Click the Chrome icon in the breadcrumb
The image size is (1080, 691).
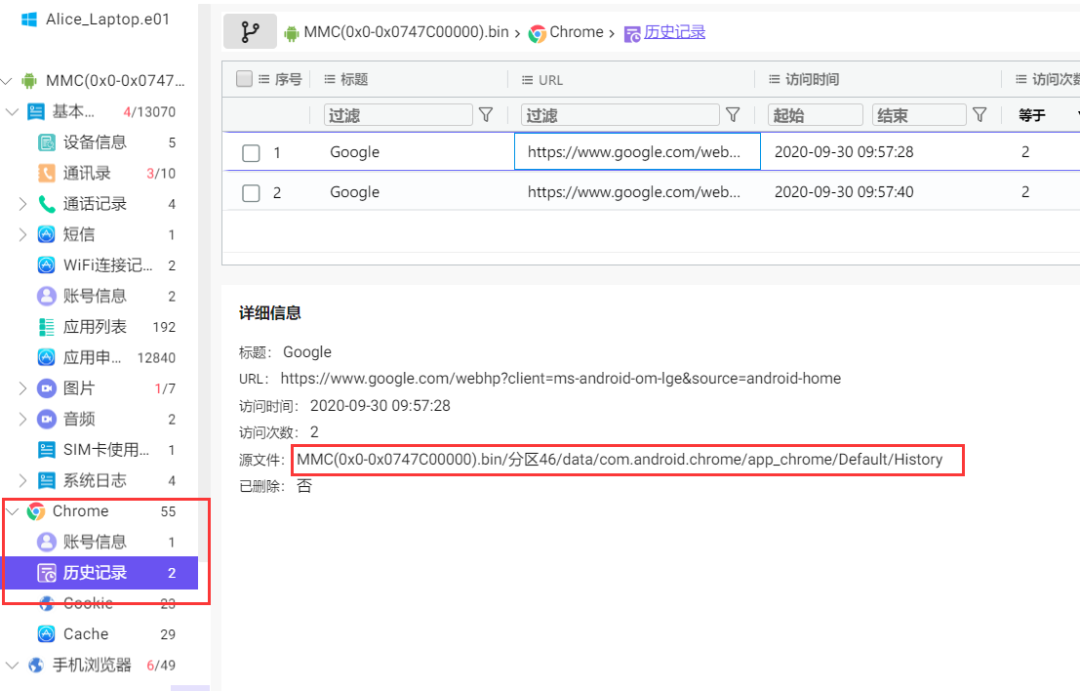coord(537,33)
